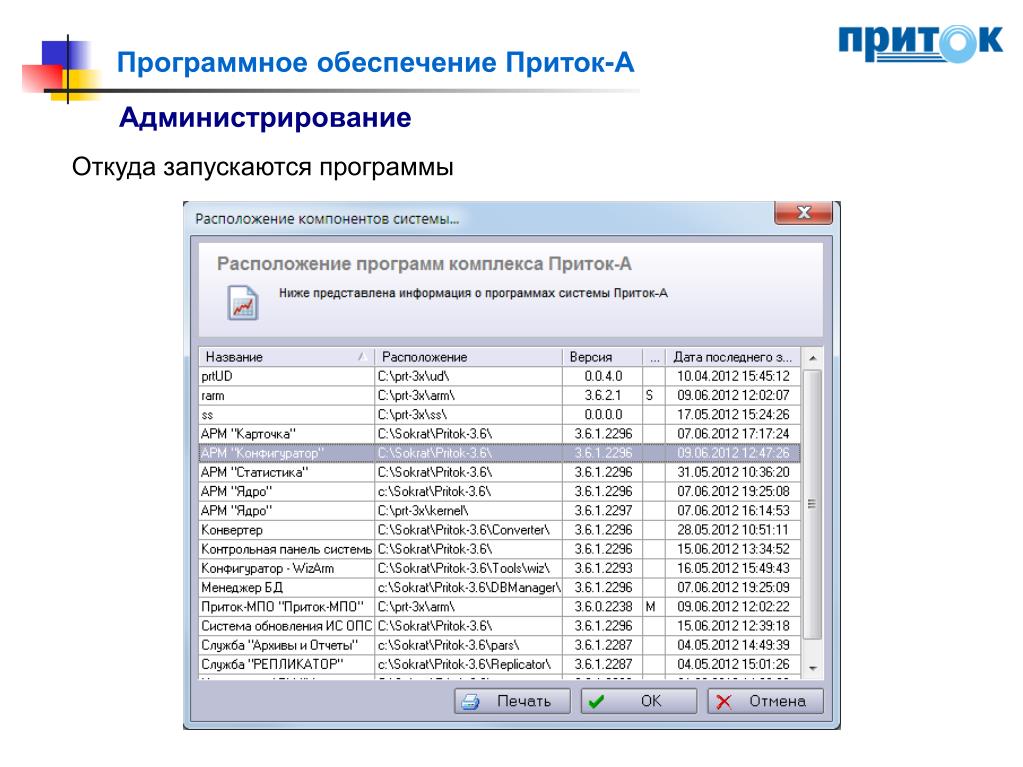Click the path c:\Sokrat\Pritok-3.6\pars\
The image size is (1023, 767).
point(449,645)
